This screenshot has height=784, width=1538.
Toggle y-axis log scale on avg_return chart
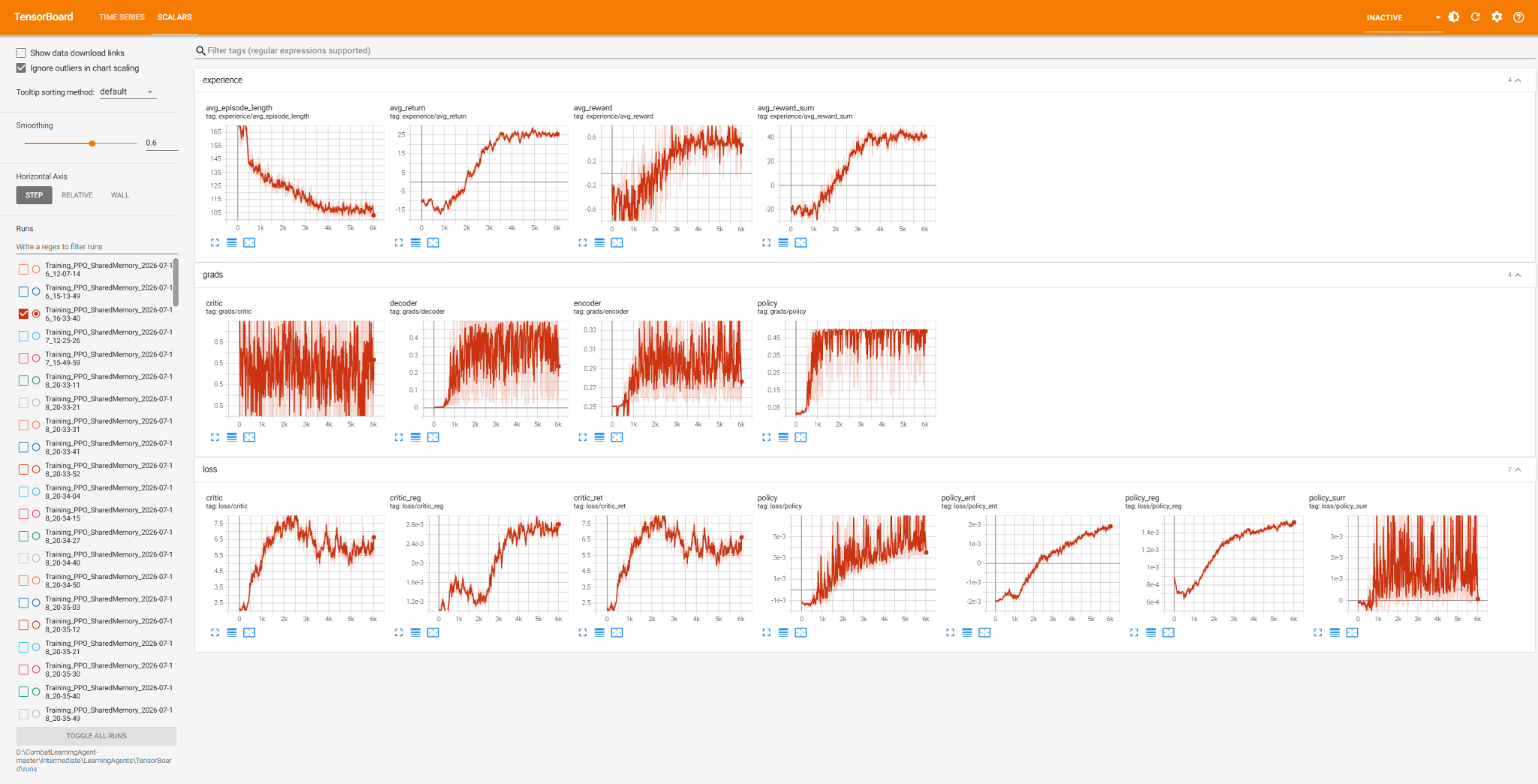(415, 243)
